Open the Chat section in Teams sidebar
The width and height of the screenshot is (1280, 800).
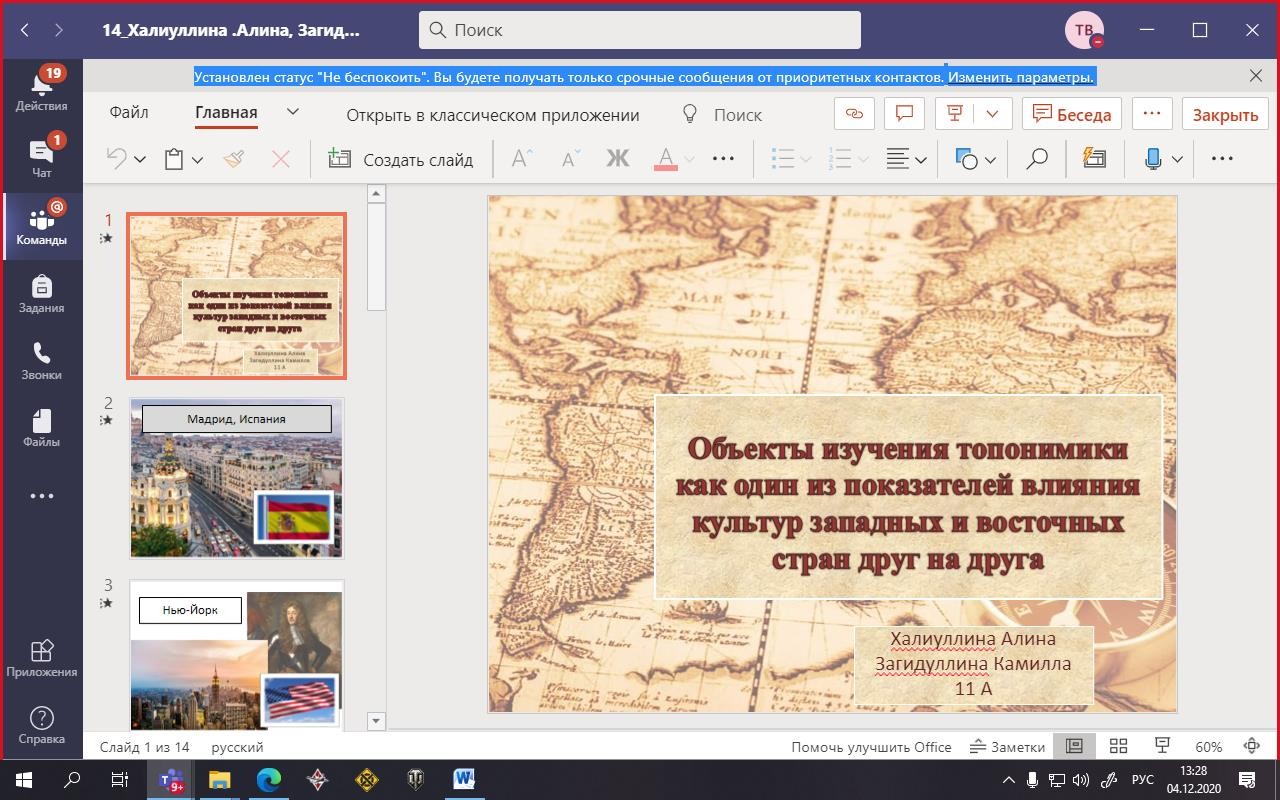(41, 158)
